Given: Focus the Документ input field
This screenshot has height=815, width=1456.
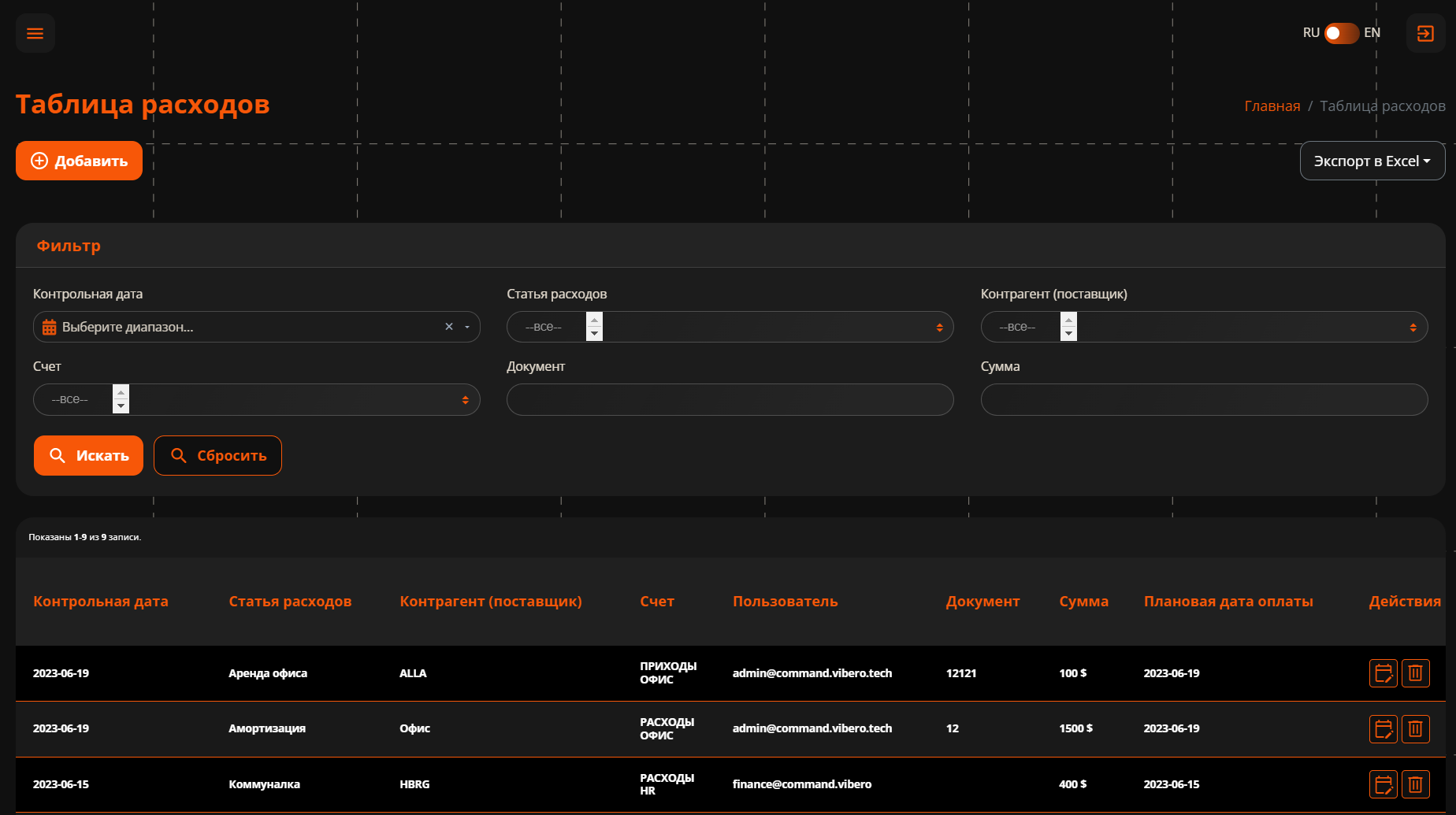Looking at the screenshot, I should pos(730,399).
